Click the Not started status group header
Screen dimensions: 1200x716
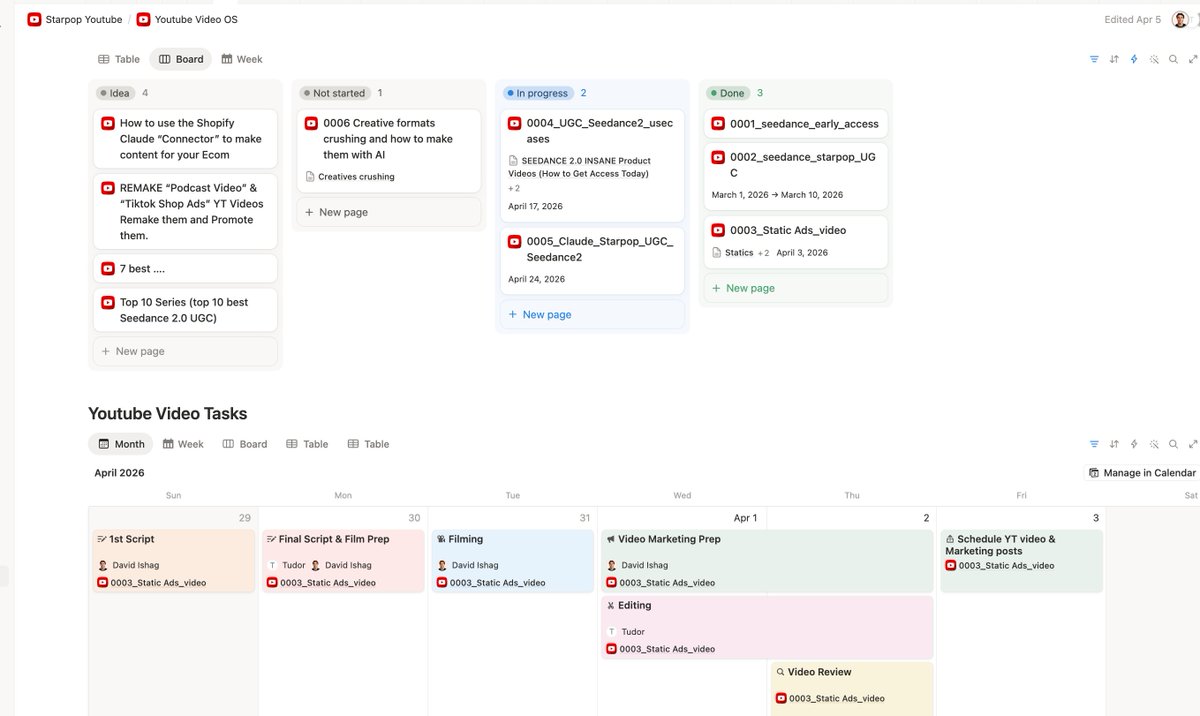tap(334, 93)
